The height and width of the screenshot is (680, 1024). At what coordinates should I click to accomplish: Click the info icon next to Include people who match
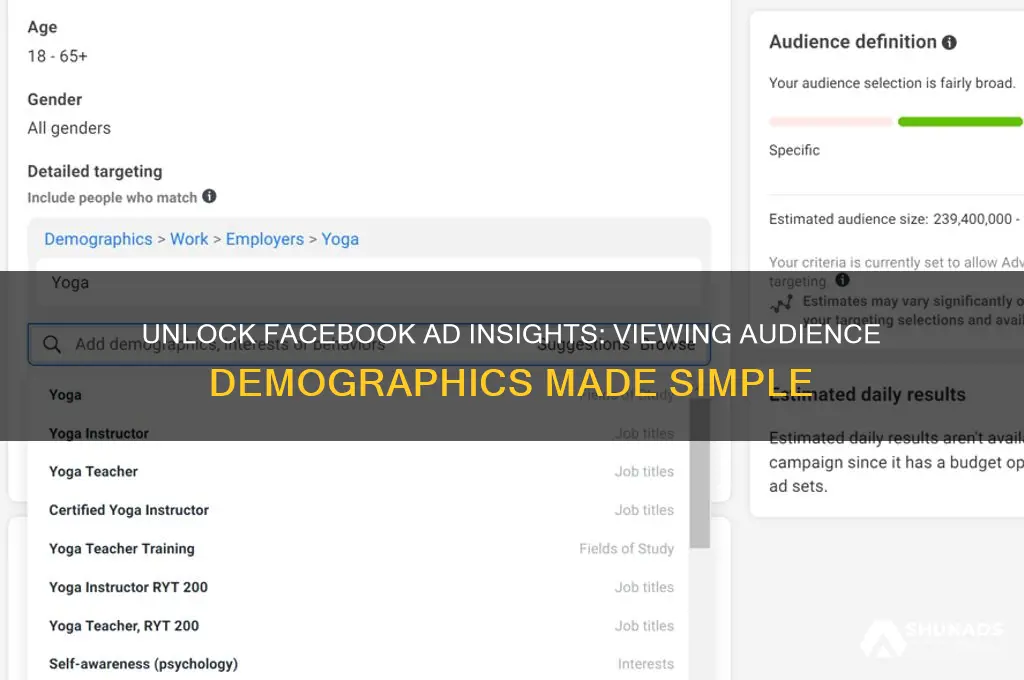click(209, 196)
